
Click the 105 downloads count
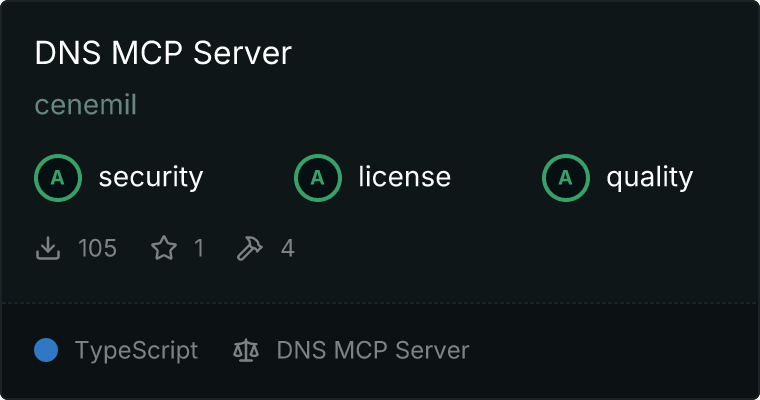tap(98, 248)
